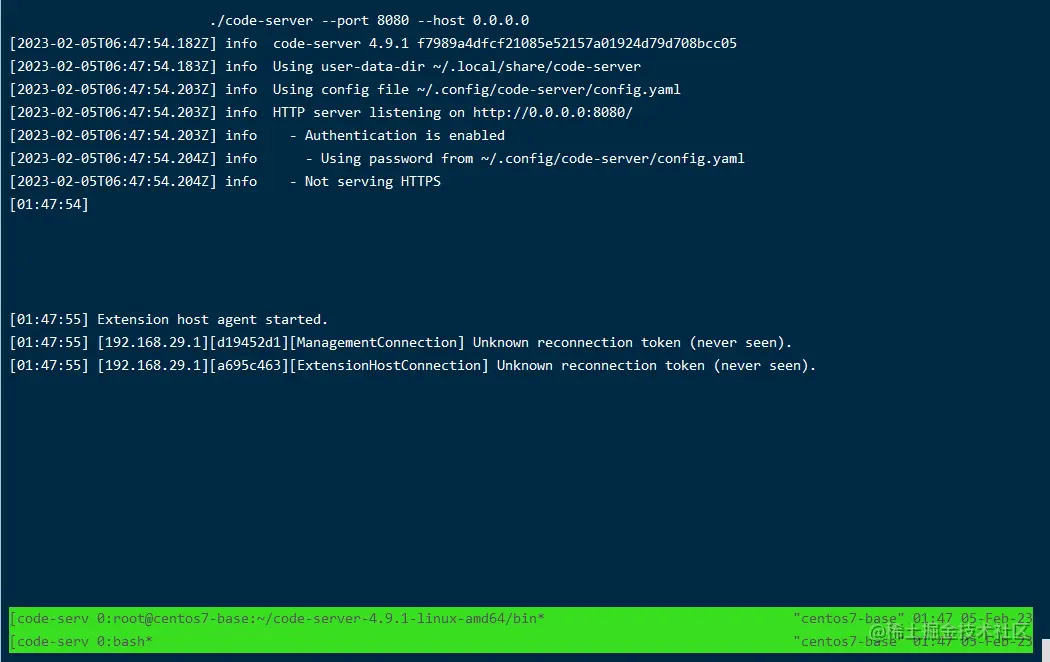Click the d19452d1 connection token id
1050x662 pixels.
pyautogui.click(x=248, y=343)
